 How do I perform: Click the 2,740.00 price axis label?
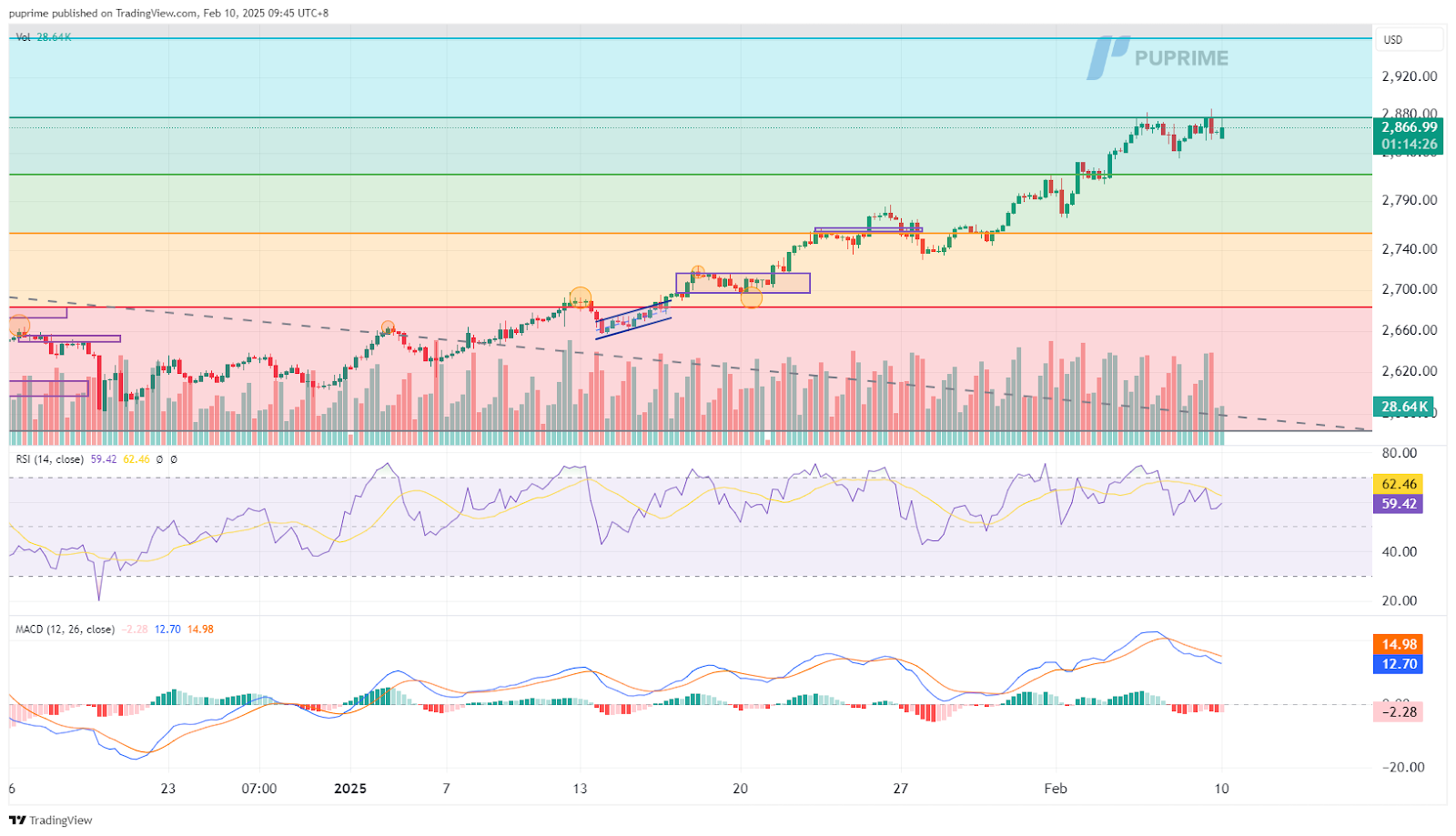pos(1410,248)
